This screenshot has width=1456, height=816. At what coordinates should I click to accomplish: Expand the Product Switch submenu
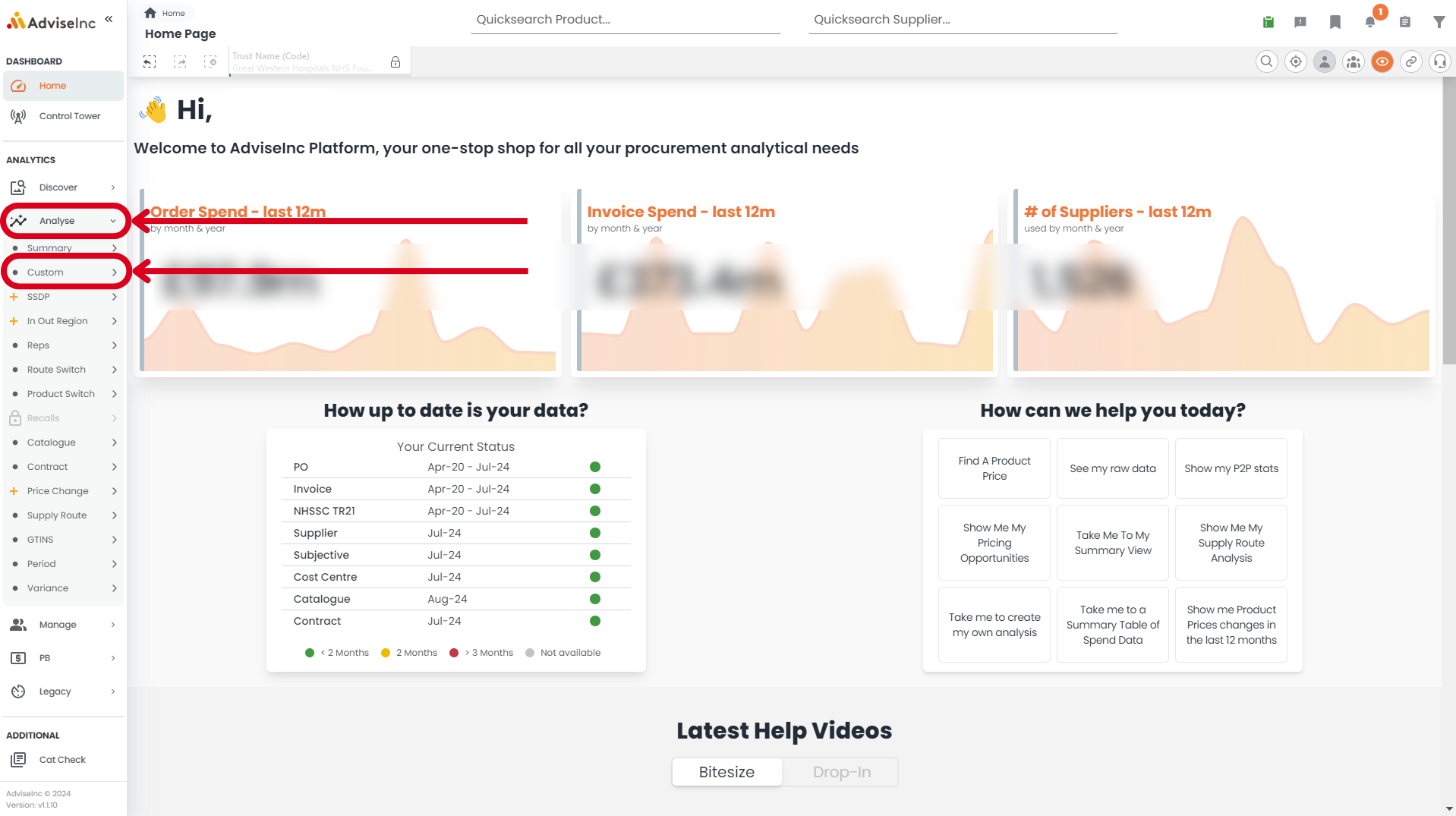point(63,394)
